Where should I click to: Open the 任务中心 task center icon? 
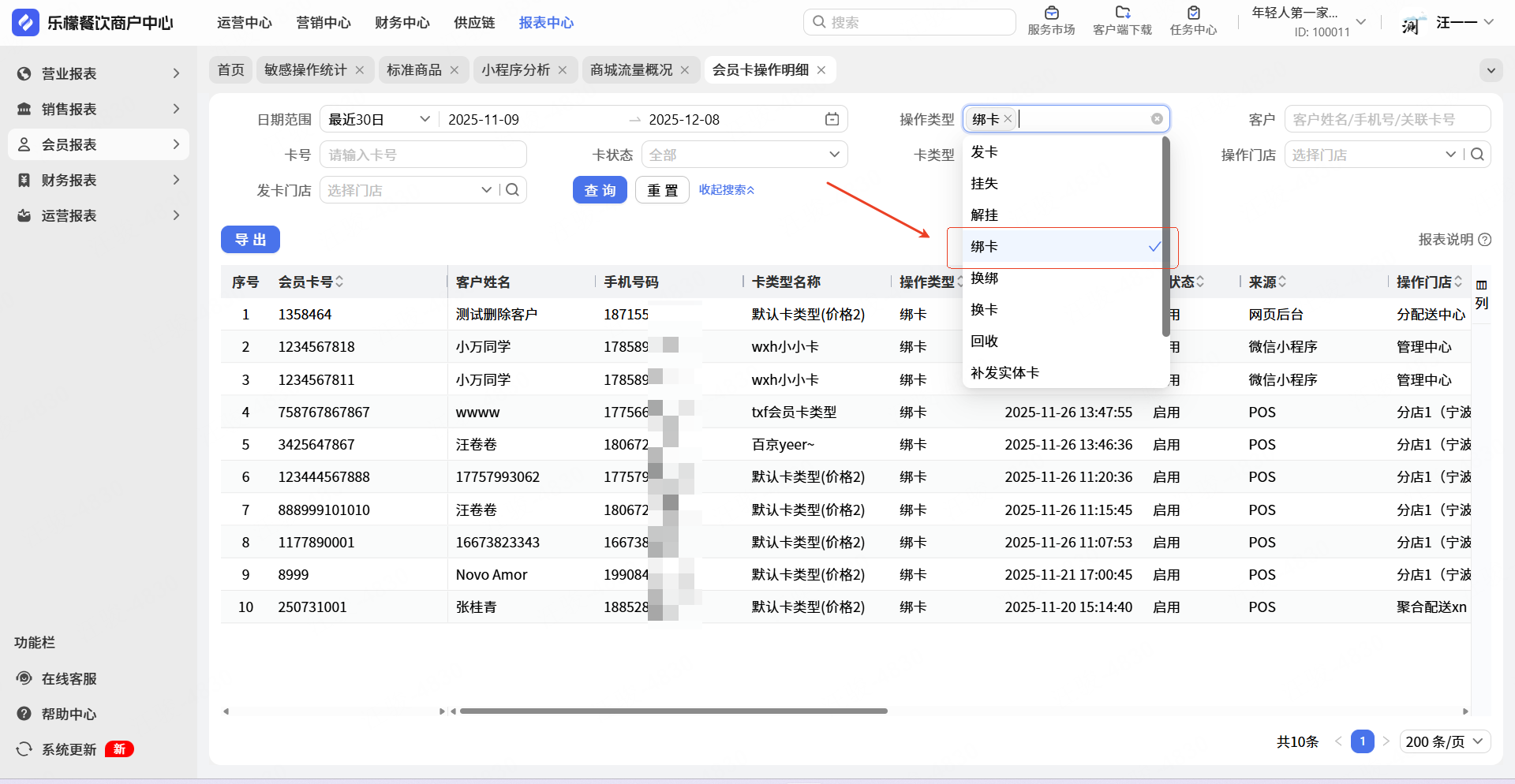pos(1193,13)
